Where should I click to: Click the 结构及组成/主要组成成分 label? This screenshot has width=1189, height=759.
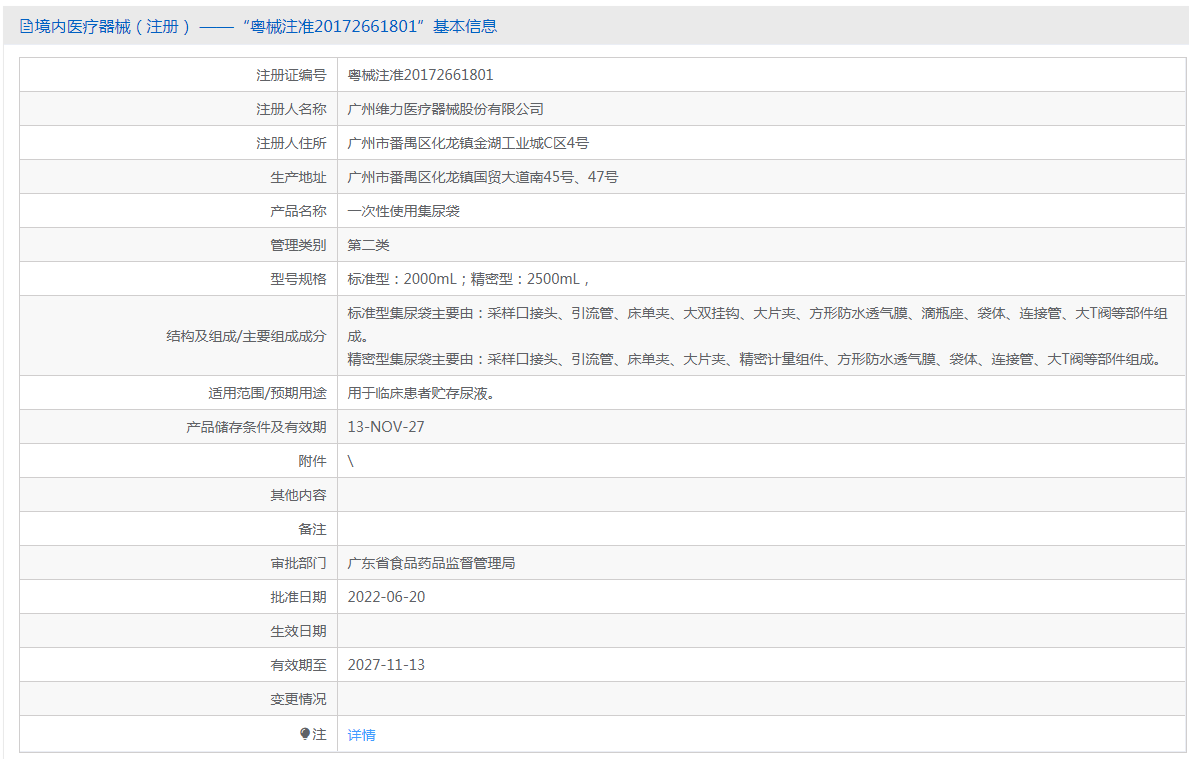click(x=246, y=336)
